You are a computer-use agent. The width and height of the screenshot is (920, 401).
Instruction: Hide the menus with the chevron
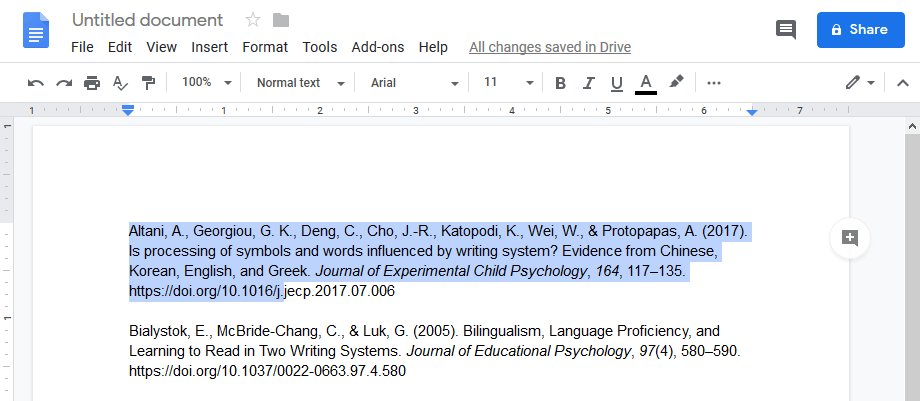point(903,83)
